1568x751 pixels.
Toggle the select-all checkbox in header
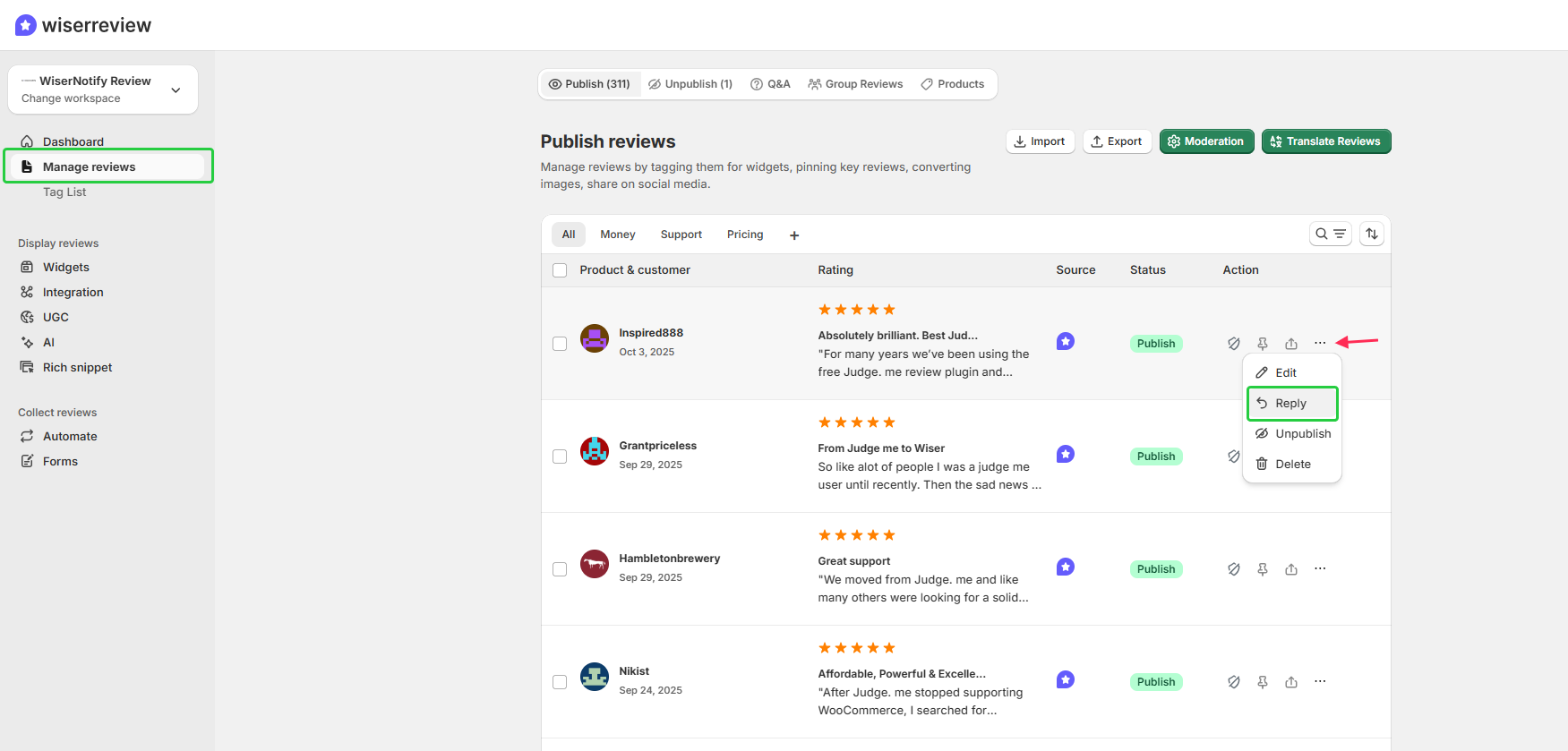click(560, 270)
